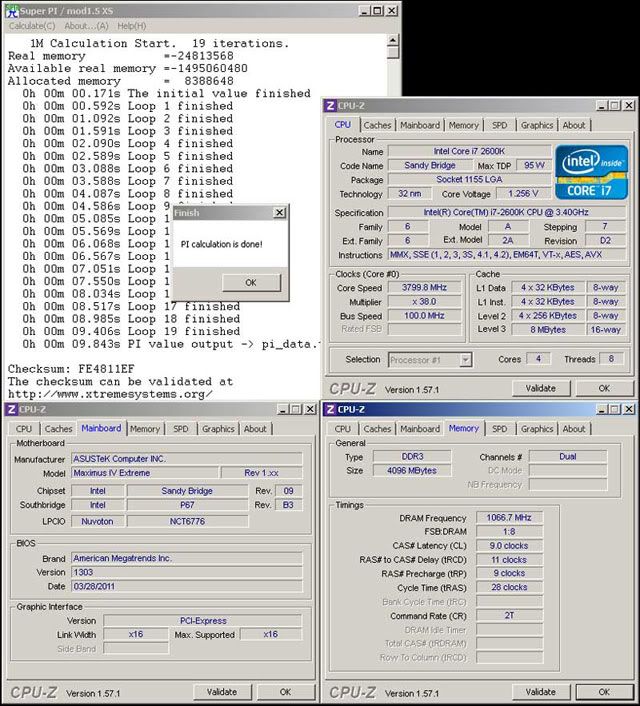Screen dimensions: 640x706
Task: Open Mainboard tab in the Memory window
Action: pyautogui.click(x=420, y=429)
